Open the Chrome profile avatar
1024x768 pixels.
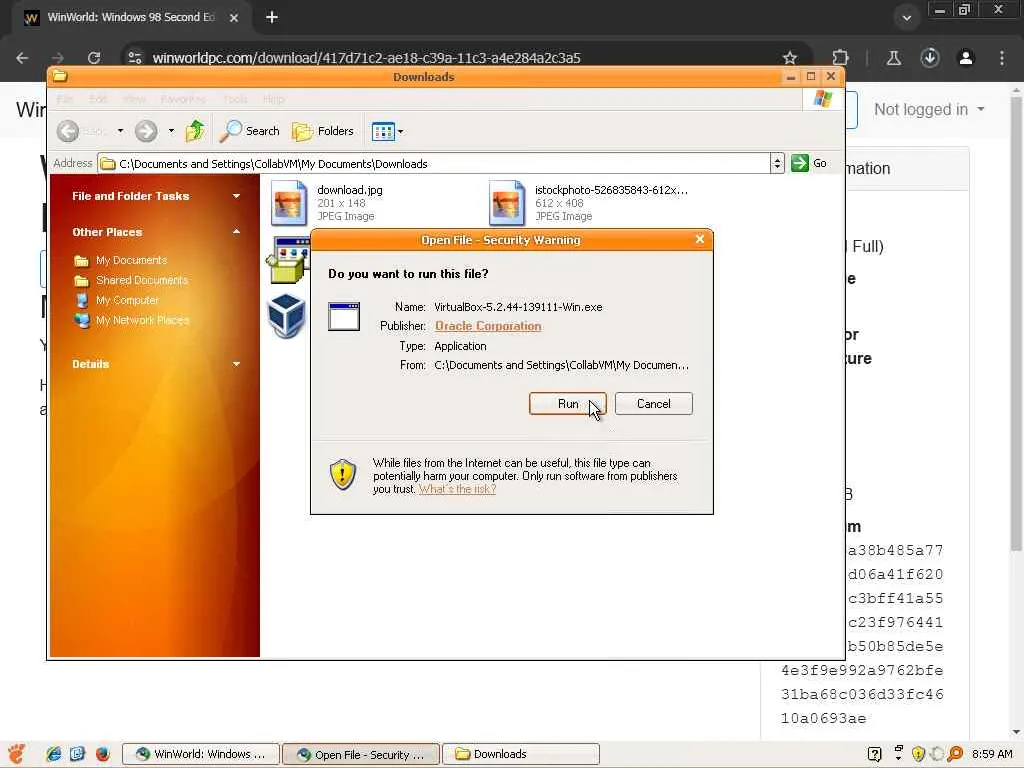pyautogui.click(x=965, y=57)
